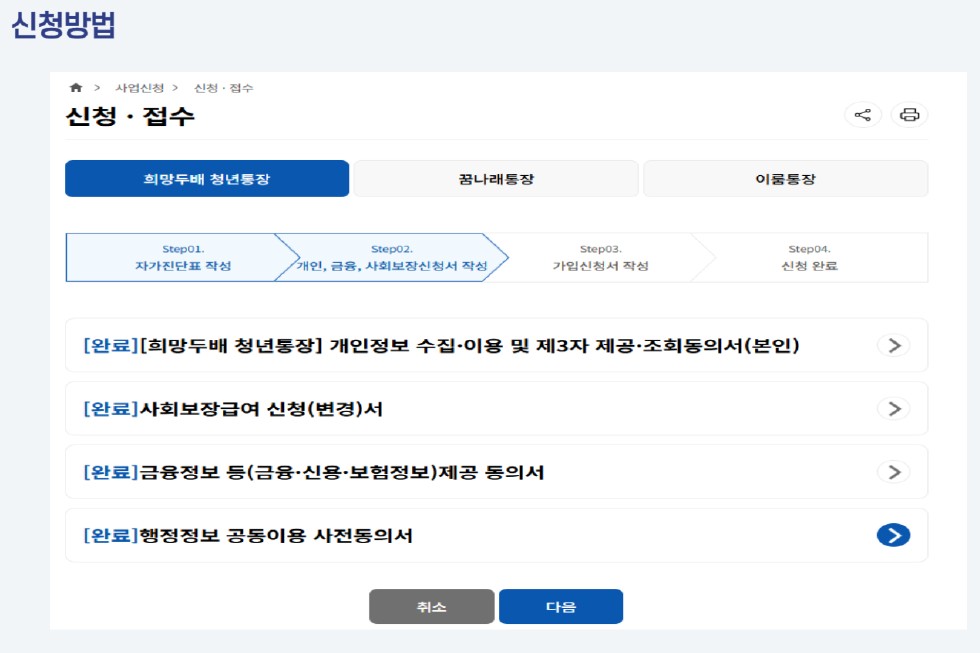Click the 신청 · 접수 page heading

point(130,116)
